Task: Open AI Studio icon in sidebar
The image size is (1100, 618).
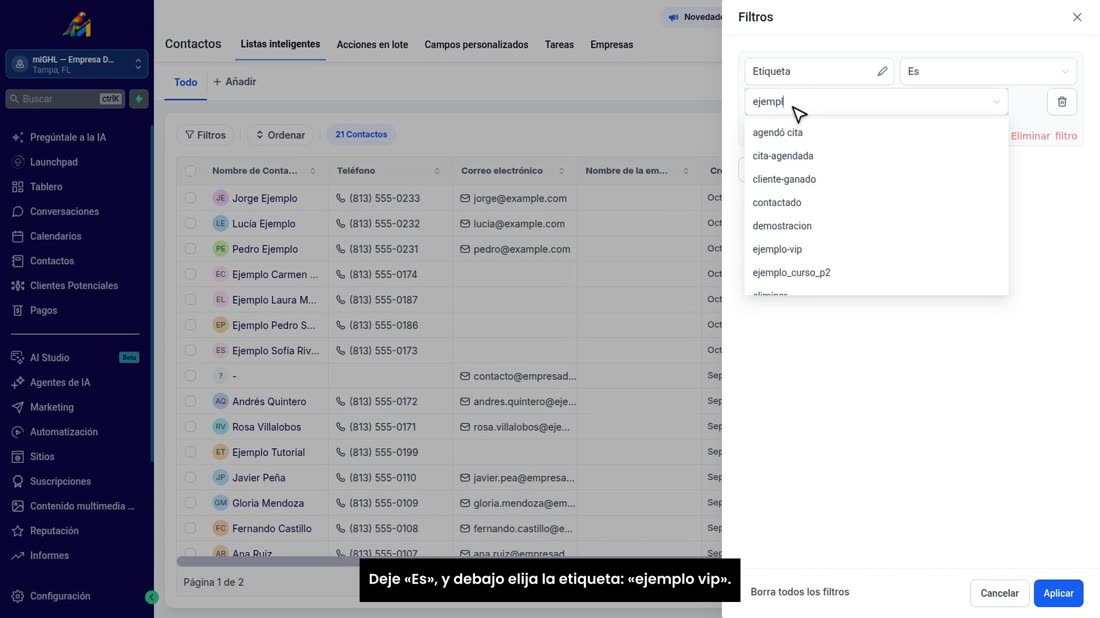Action: pyautogui.click(x=18, y=358)
